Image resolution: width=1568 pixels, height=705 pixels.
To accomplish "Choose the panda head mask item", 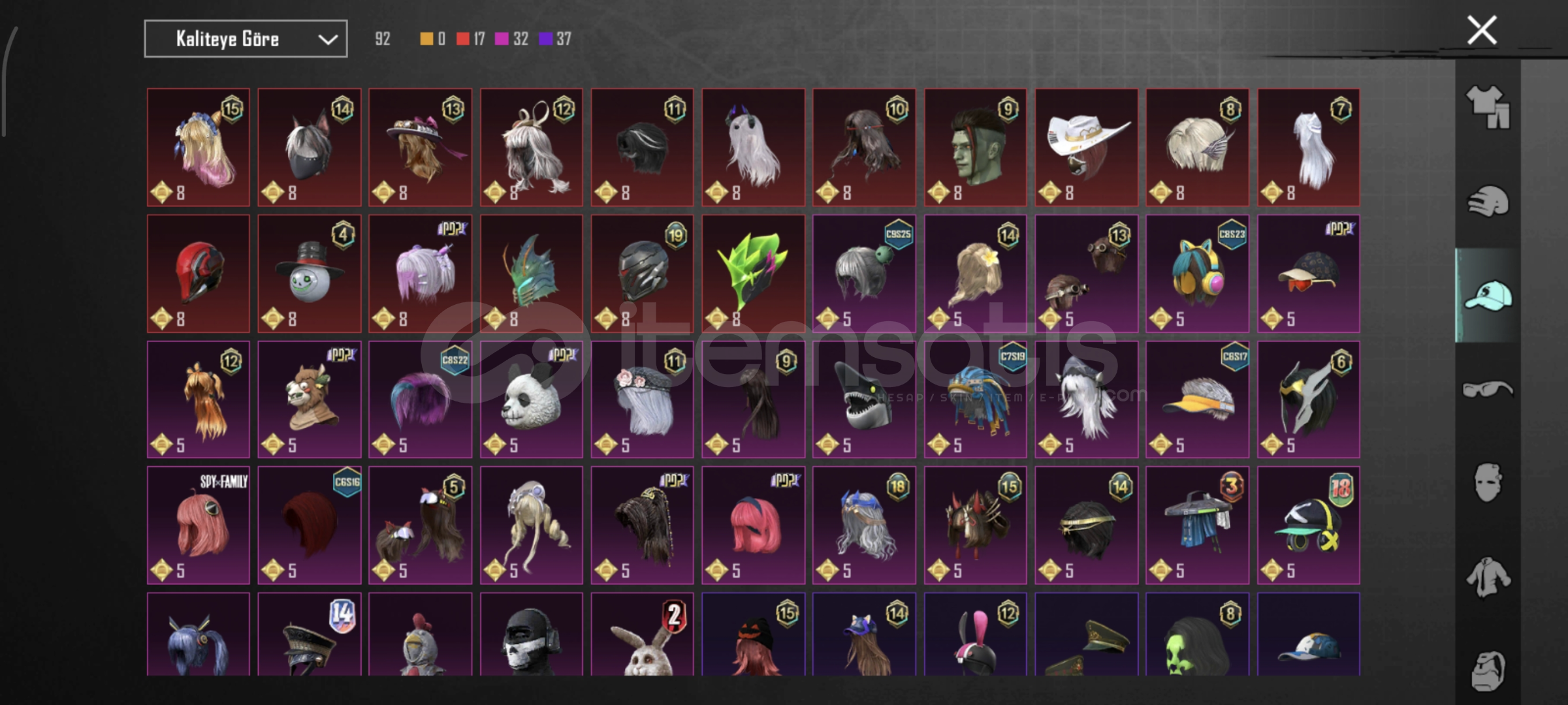I will click(532, 399).
